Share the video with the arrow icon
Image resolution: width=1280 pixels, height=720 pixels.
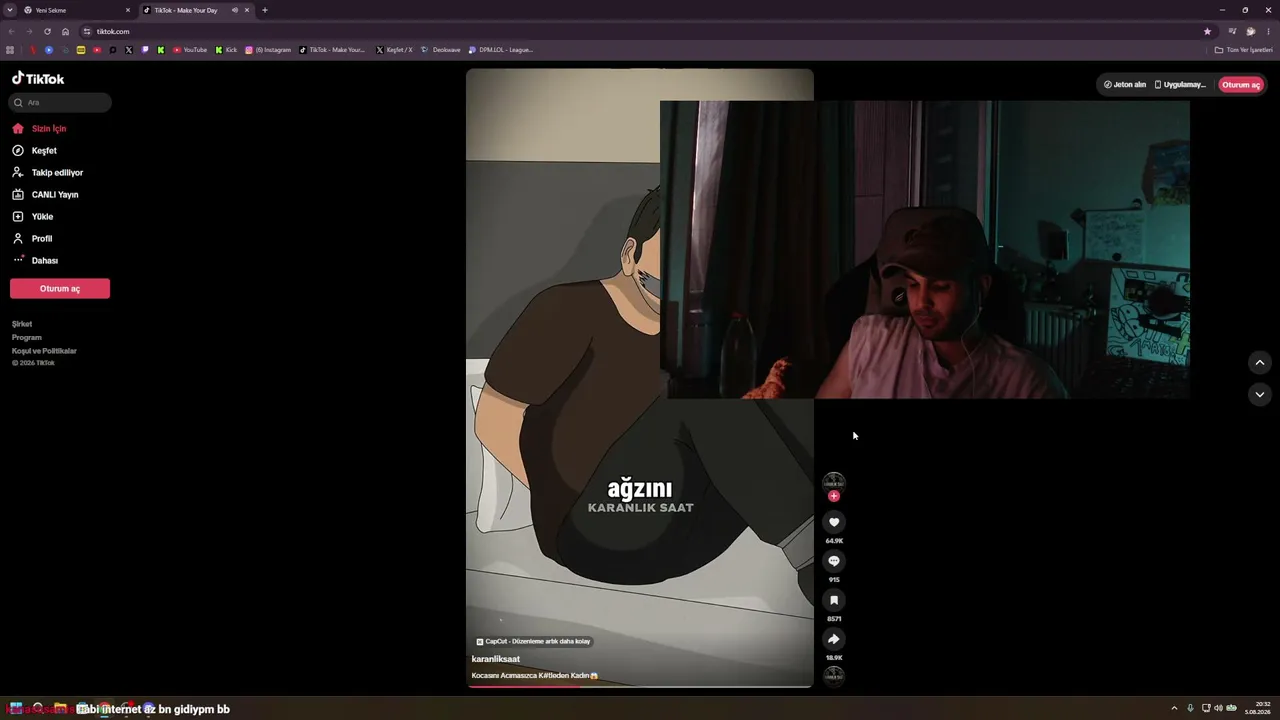point(834,639)
